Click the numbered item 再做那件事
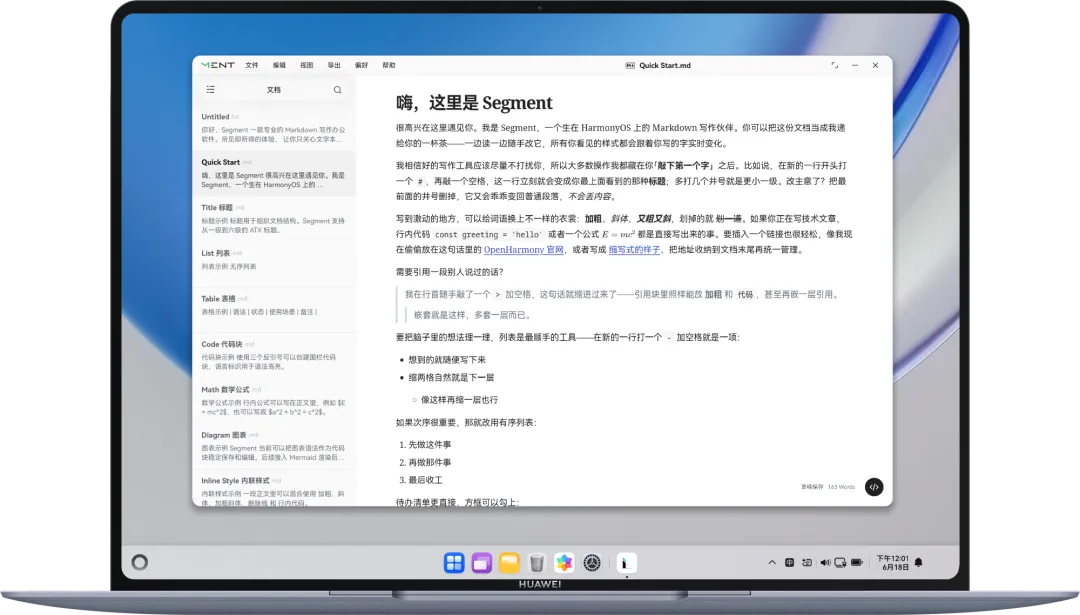 point(430,463)
